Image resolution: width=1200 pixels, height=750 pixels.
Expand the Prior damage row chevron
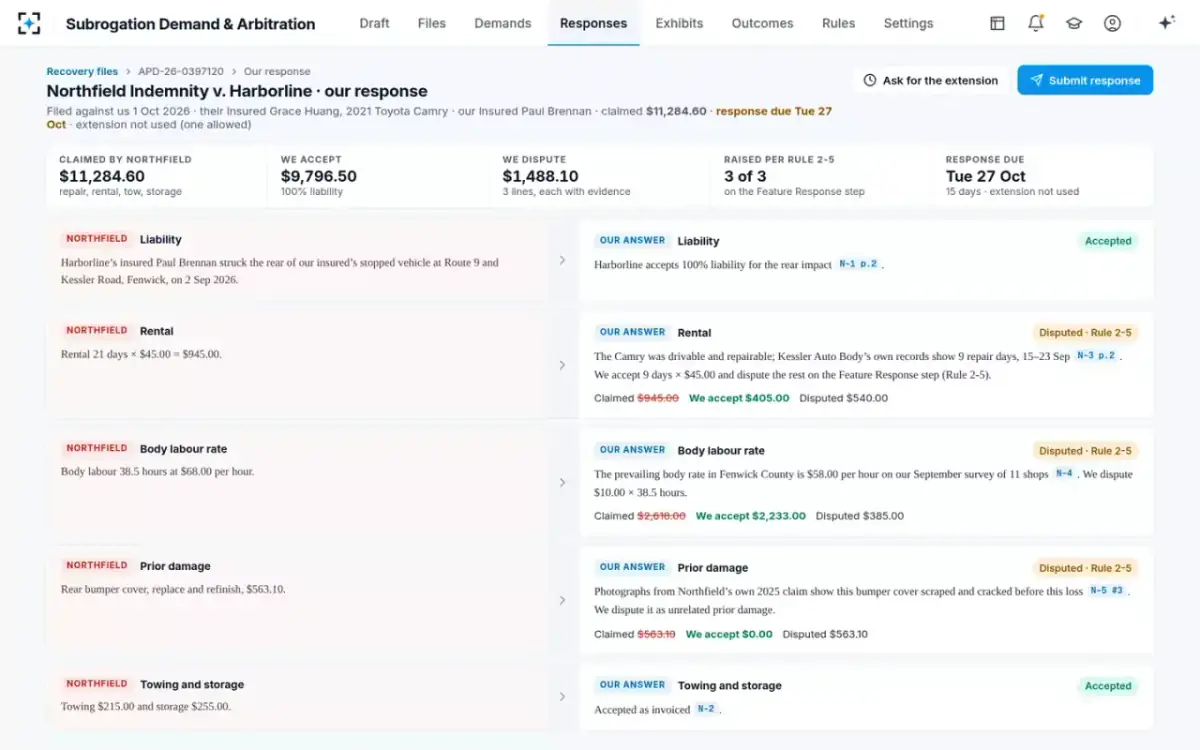click(562, 600)
